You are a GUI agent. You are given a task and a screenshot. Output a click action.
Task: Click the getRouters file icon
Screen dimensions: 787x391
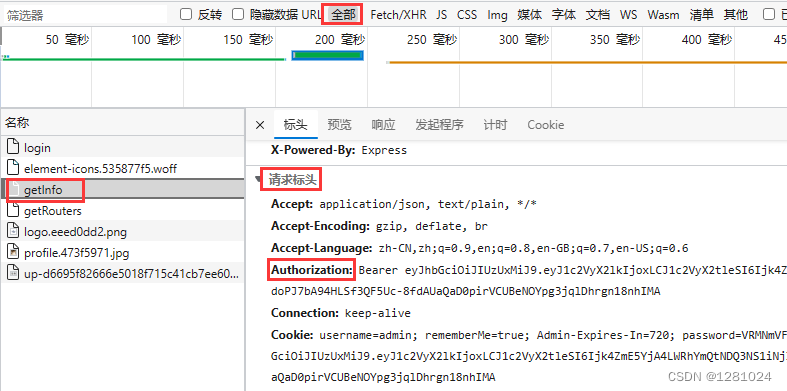[14, 210]
